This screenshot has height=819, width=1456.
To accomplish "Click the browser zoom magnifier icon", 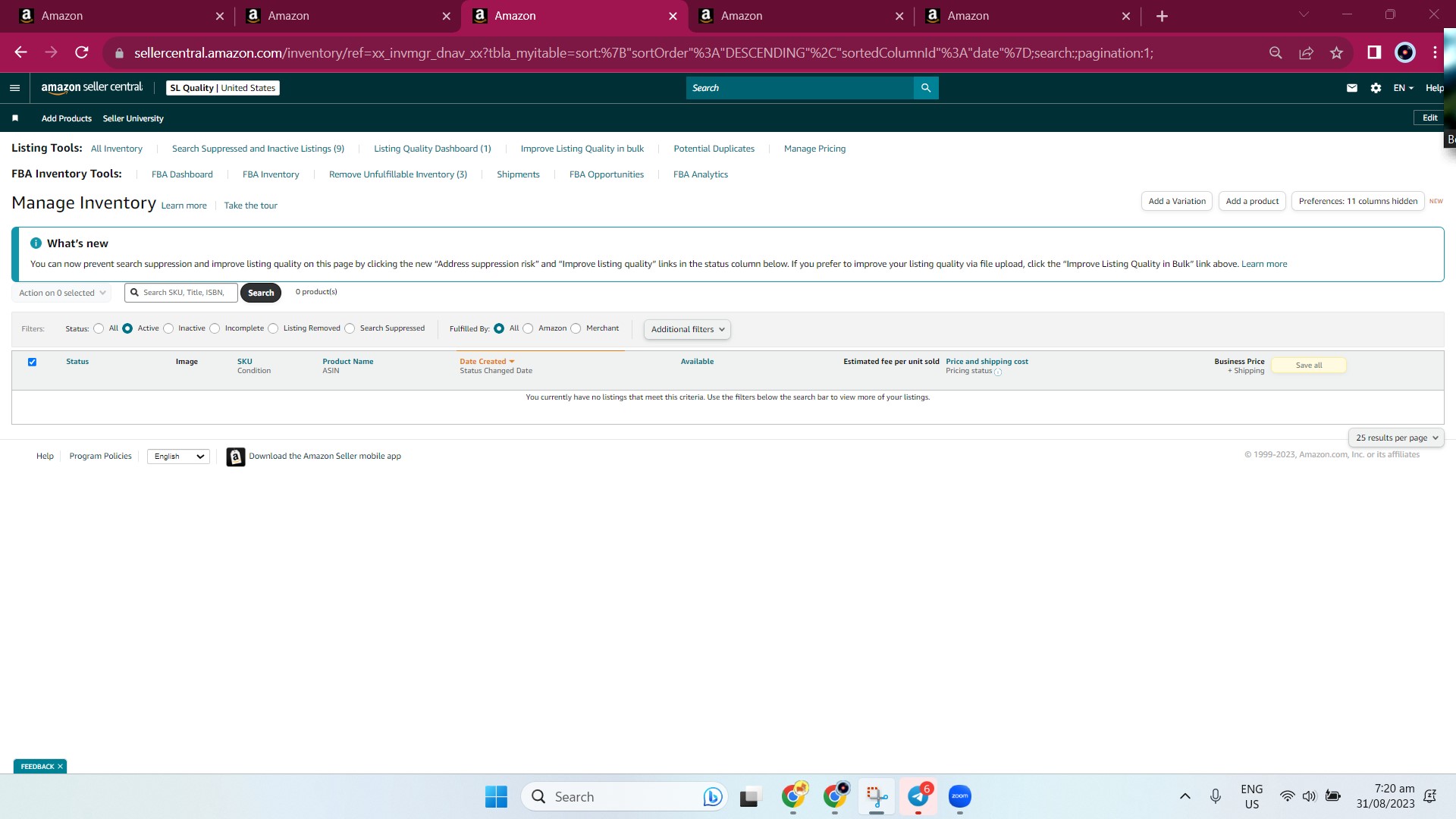I will tap(1276, 52).
